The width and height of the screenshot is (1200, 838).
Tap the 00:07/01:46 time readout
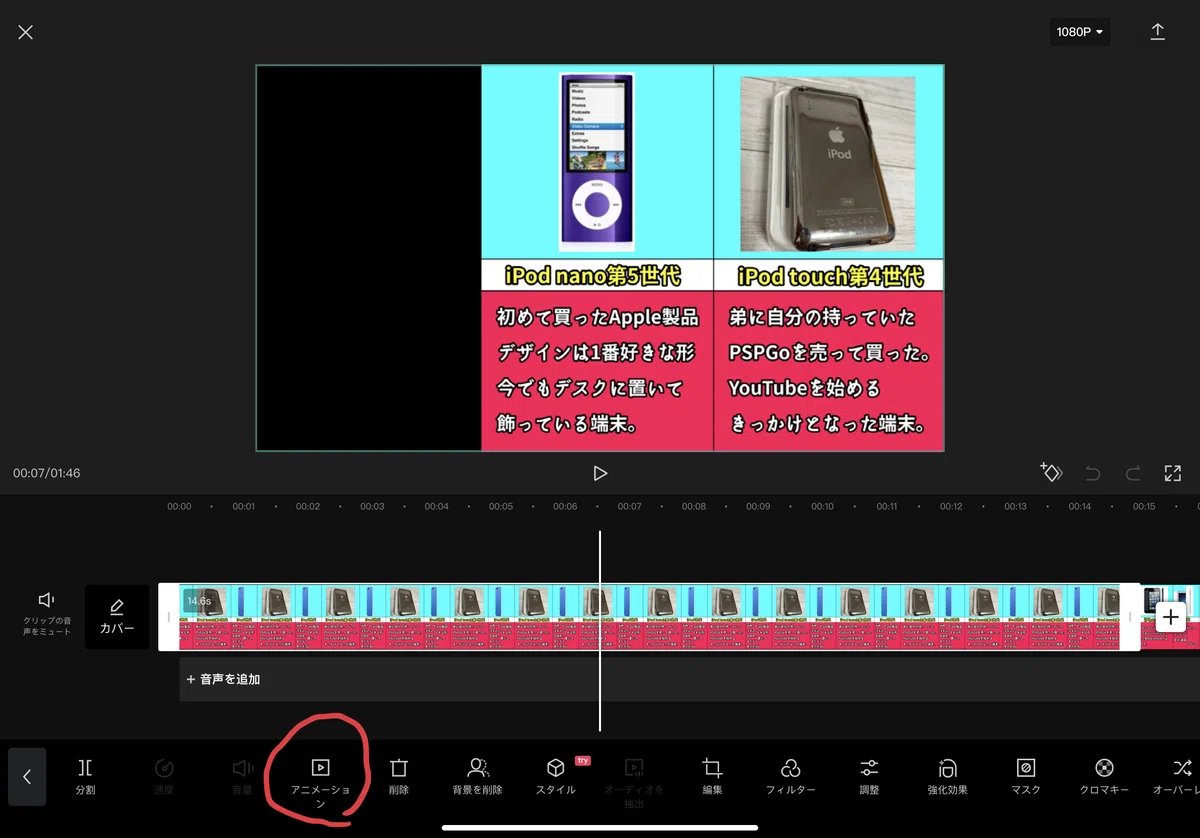pos(47,473)
